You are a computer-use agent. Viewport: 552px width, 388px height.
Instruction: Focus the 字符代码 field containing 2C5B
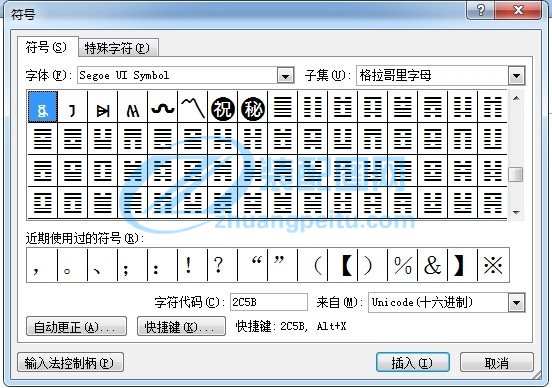click(x=269, y=302)
